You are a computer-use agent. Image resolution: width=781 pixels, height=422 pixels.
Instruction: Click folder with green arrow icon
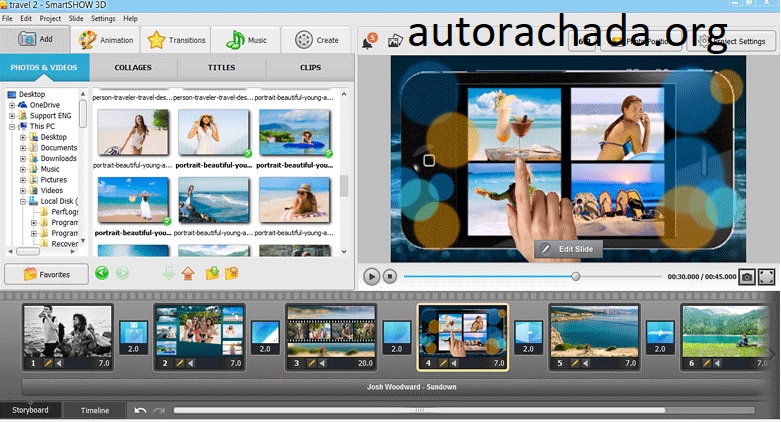[213, 273]
